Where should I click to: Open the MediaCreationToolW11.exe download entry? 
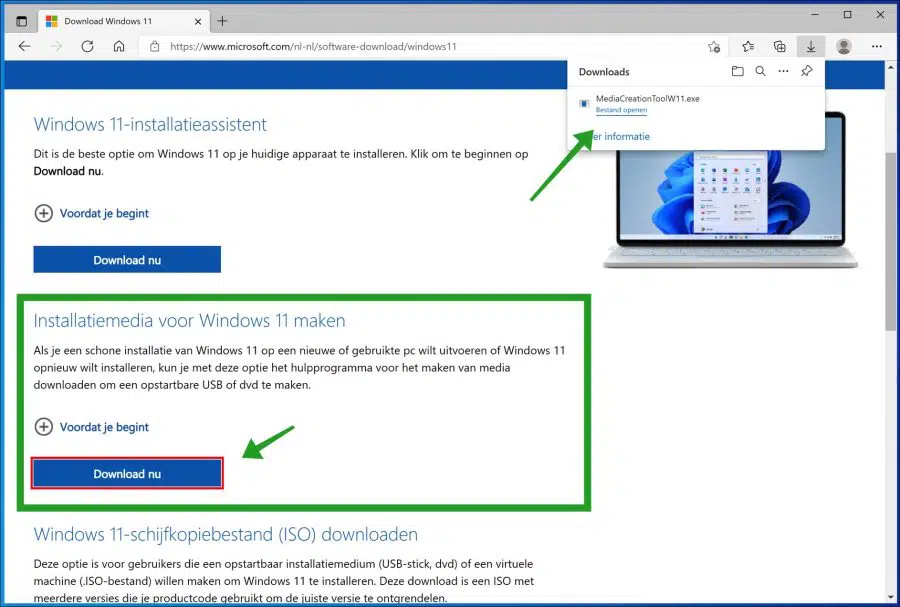coord(696,104)
